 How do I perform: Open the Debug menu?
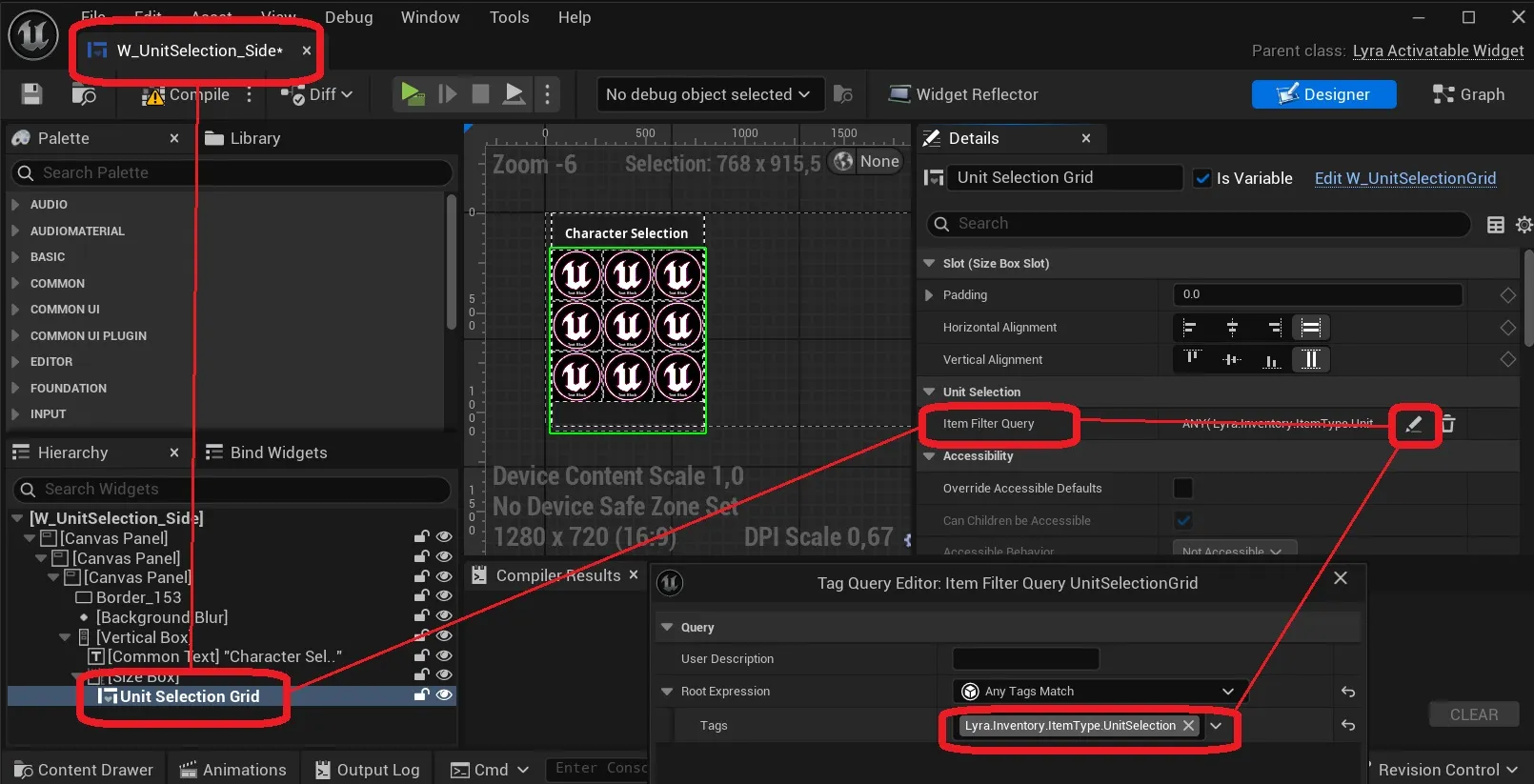tap(349, 17)
